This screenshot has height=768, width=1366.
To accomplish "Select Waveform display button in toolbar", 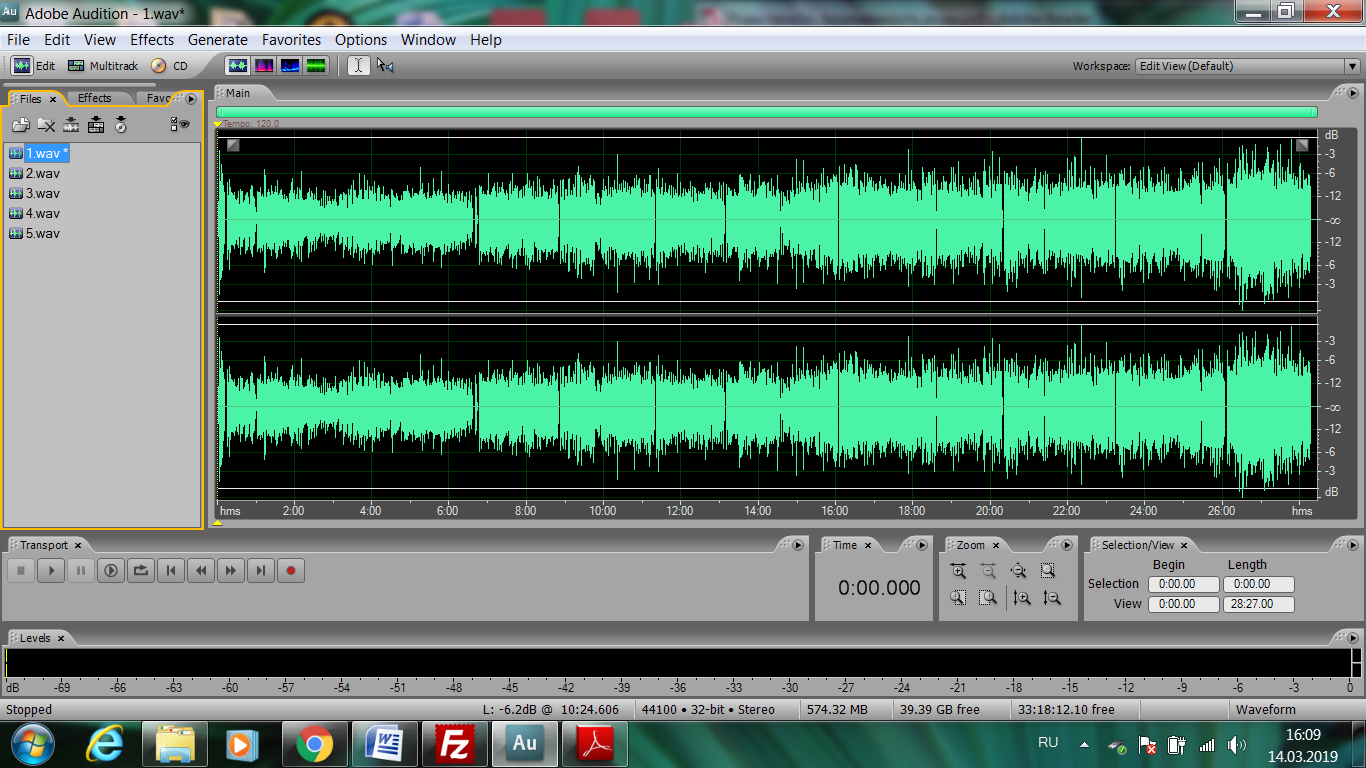I will click(237, 66).
